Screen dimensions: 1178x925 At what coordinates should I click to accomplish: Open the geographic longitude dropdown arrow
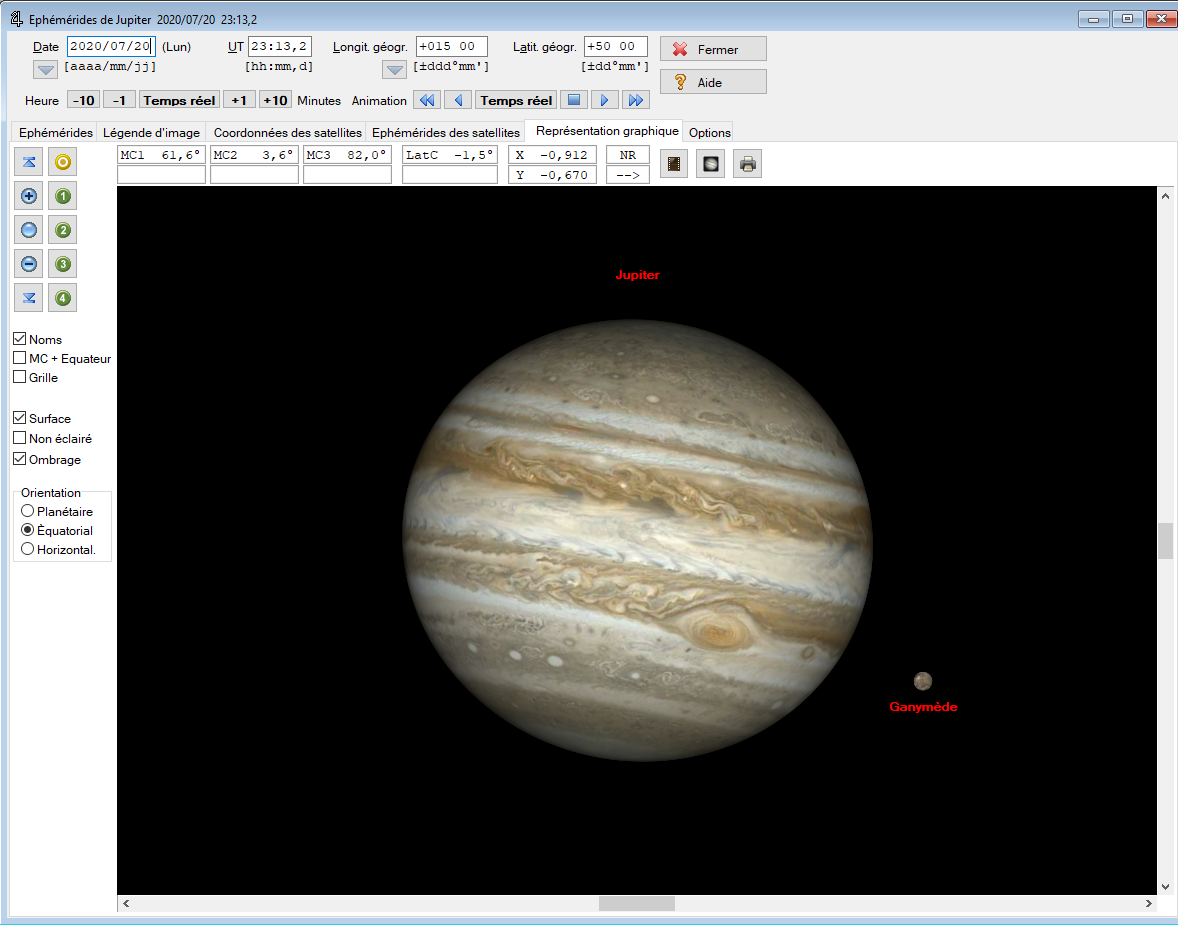(395, 70)
